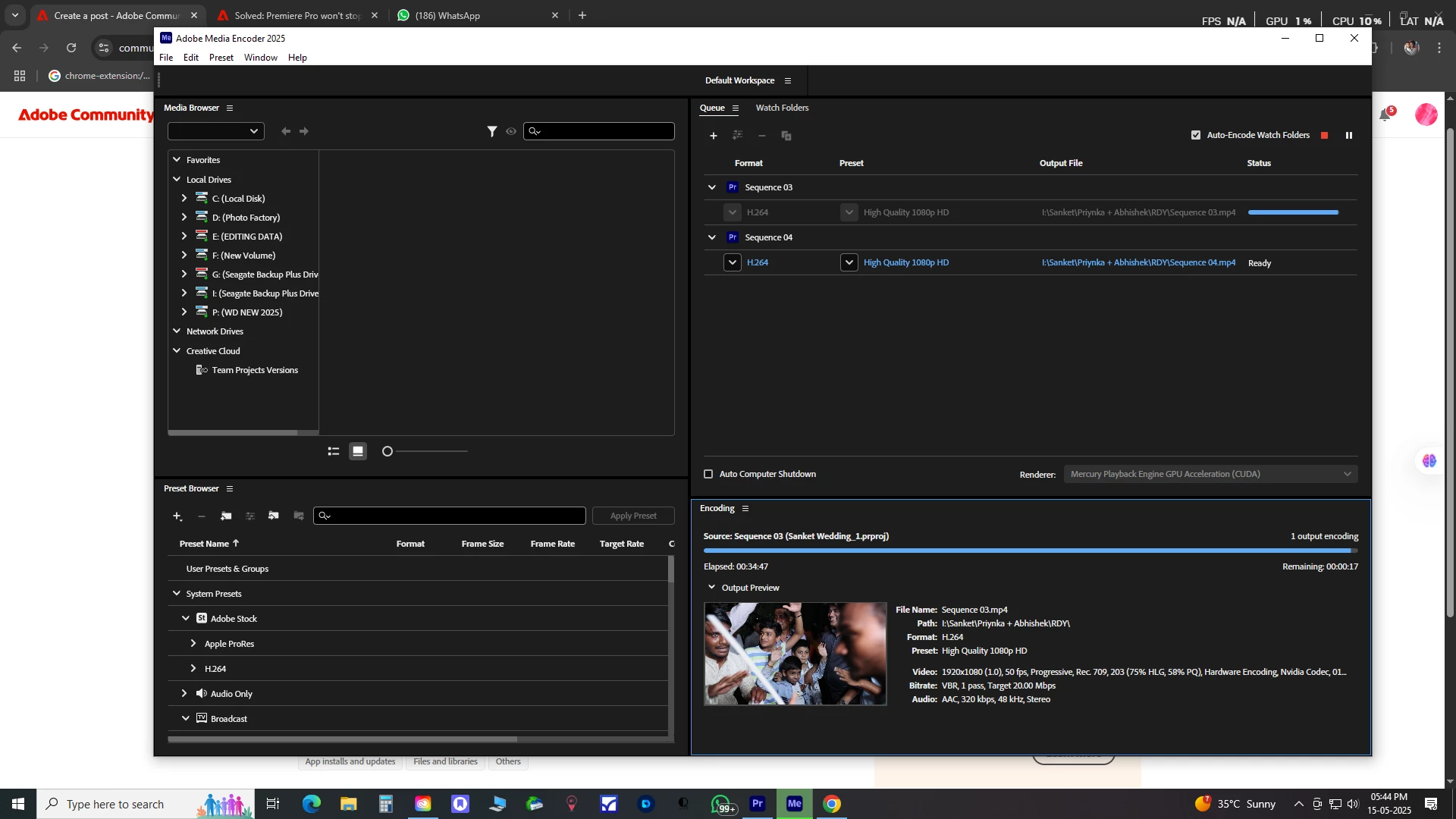Open the Queue panel hamburger menu
The height and width of the screenshot is (819, 1456).
pyautogui.click(x=735, y=108)
